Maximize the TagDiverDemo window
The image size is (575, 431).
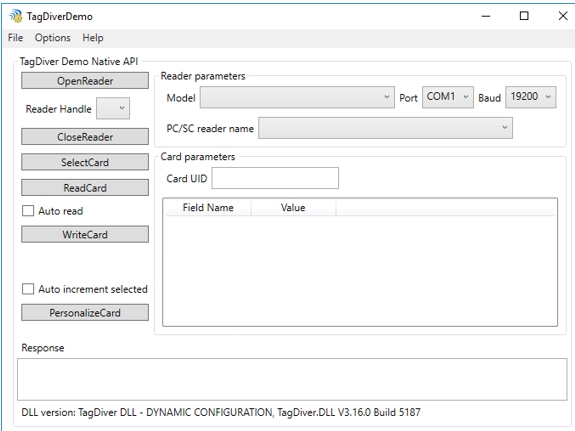(x=524, y=16)
